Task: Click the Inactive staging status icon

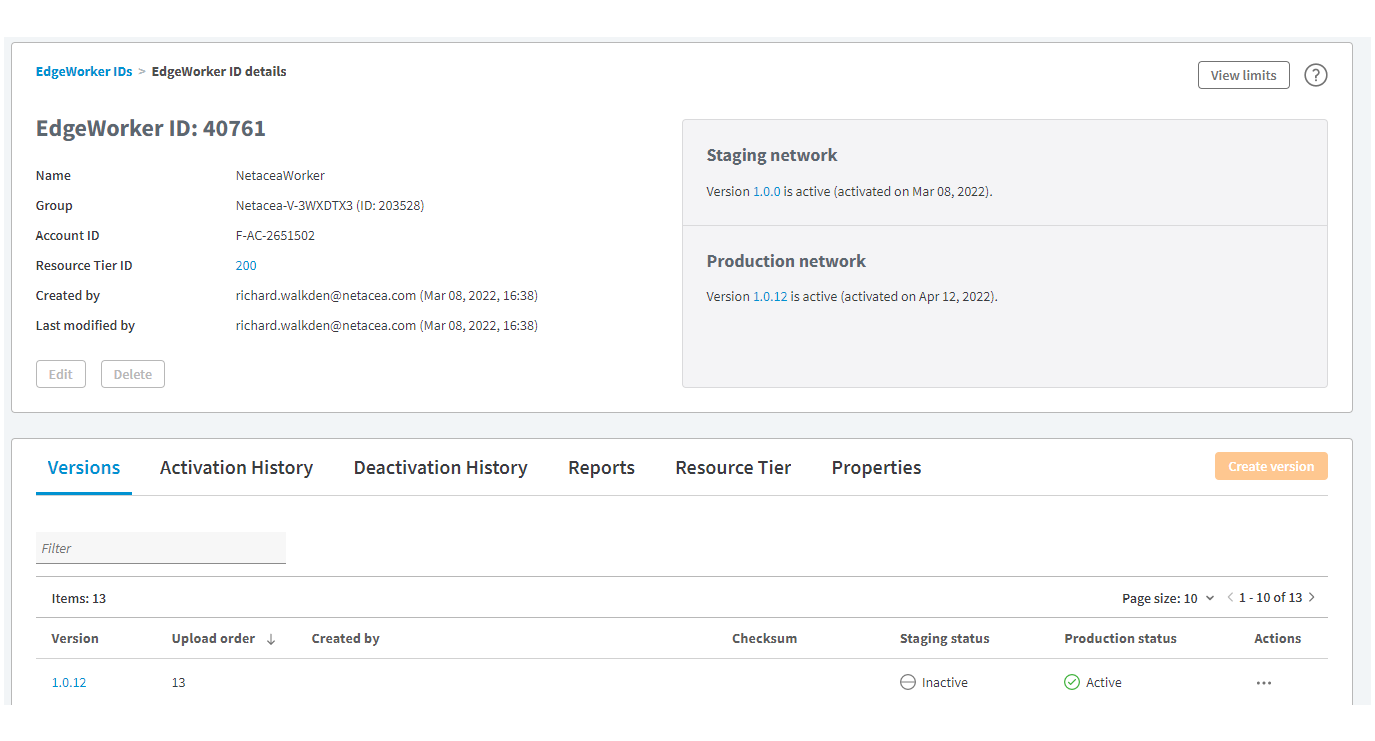Action: (908, 683)
